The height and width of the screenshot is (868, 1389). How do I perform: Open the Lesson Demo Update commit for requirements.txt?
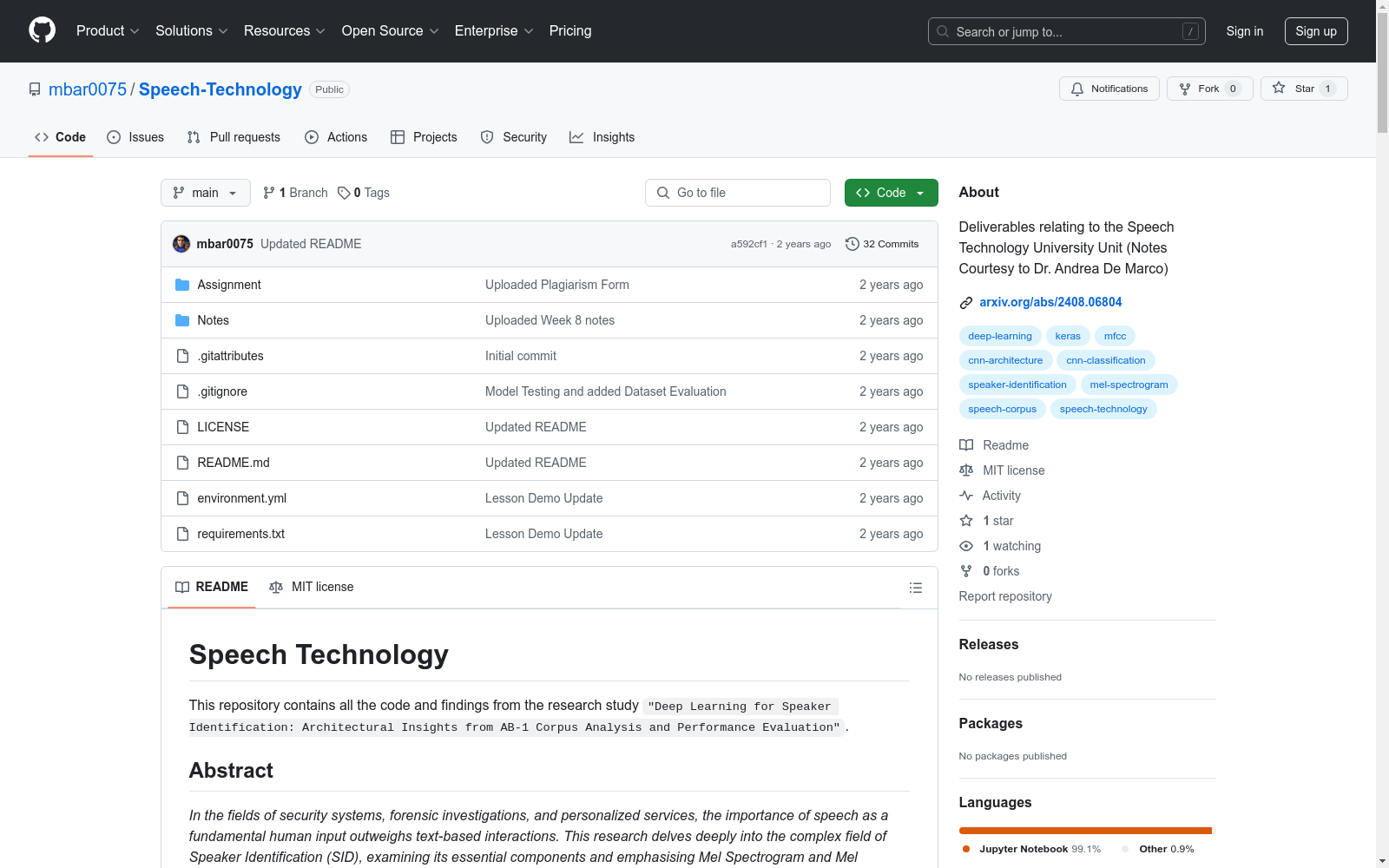[543, 534]
